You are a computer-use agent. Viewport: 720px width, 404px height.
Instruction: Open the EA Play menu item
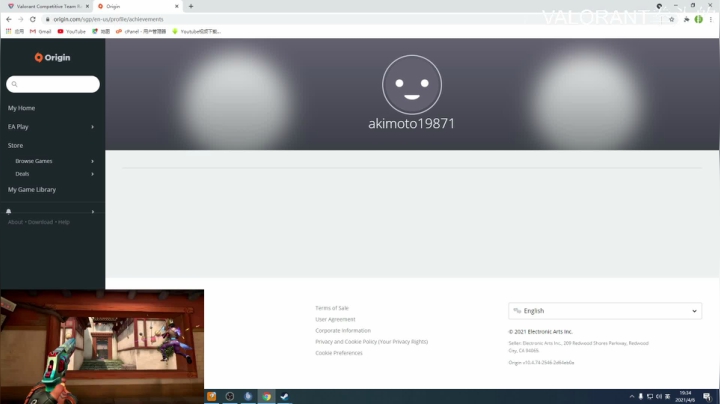tap(18, 127)
